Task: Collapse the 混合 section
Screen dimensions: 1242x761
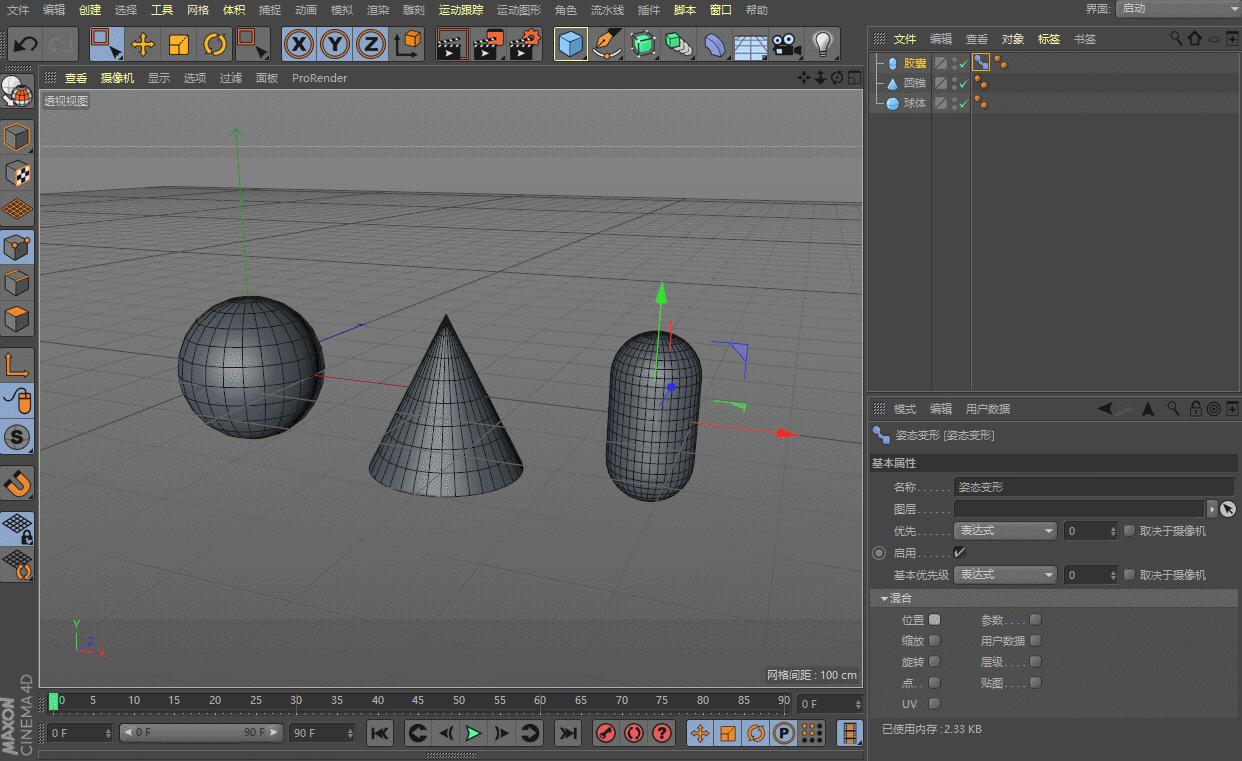Action: click(884, 597)
